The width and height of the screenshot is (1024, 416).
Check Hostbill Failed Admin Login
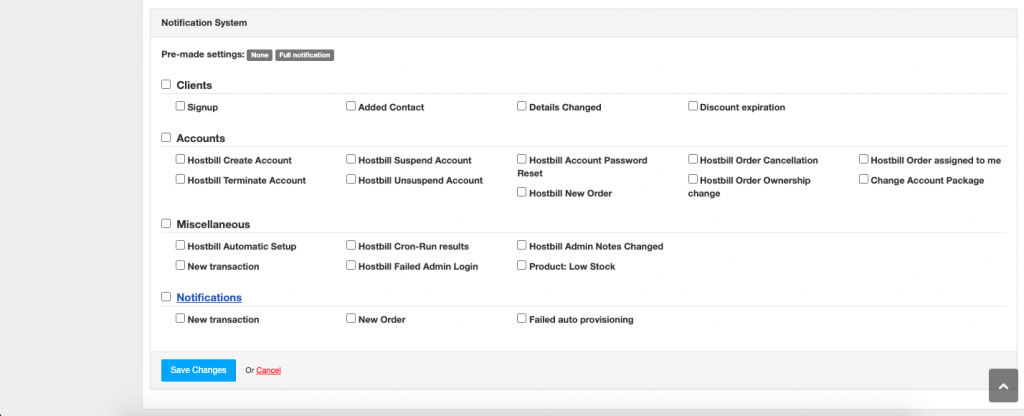point(351,265)
